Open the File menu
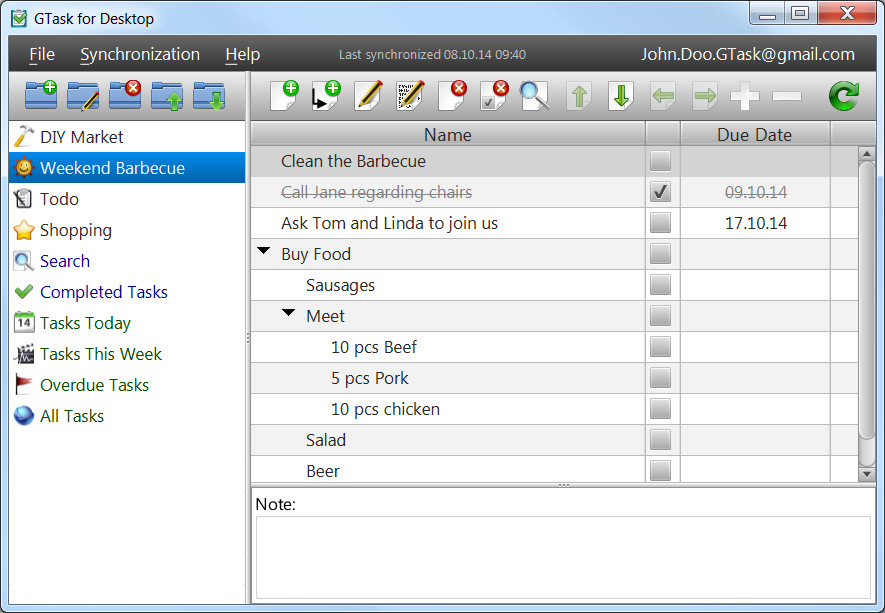 pyautogui.click(x=42, y=54)
